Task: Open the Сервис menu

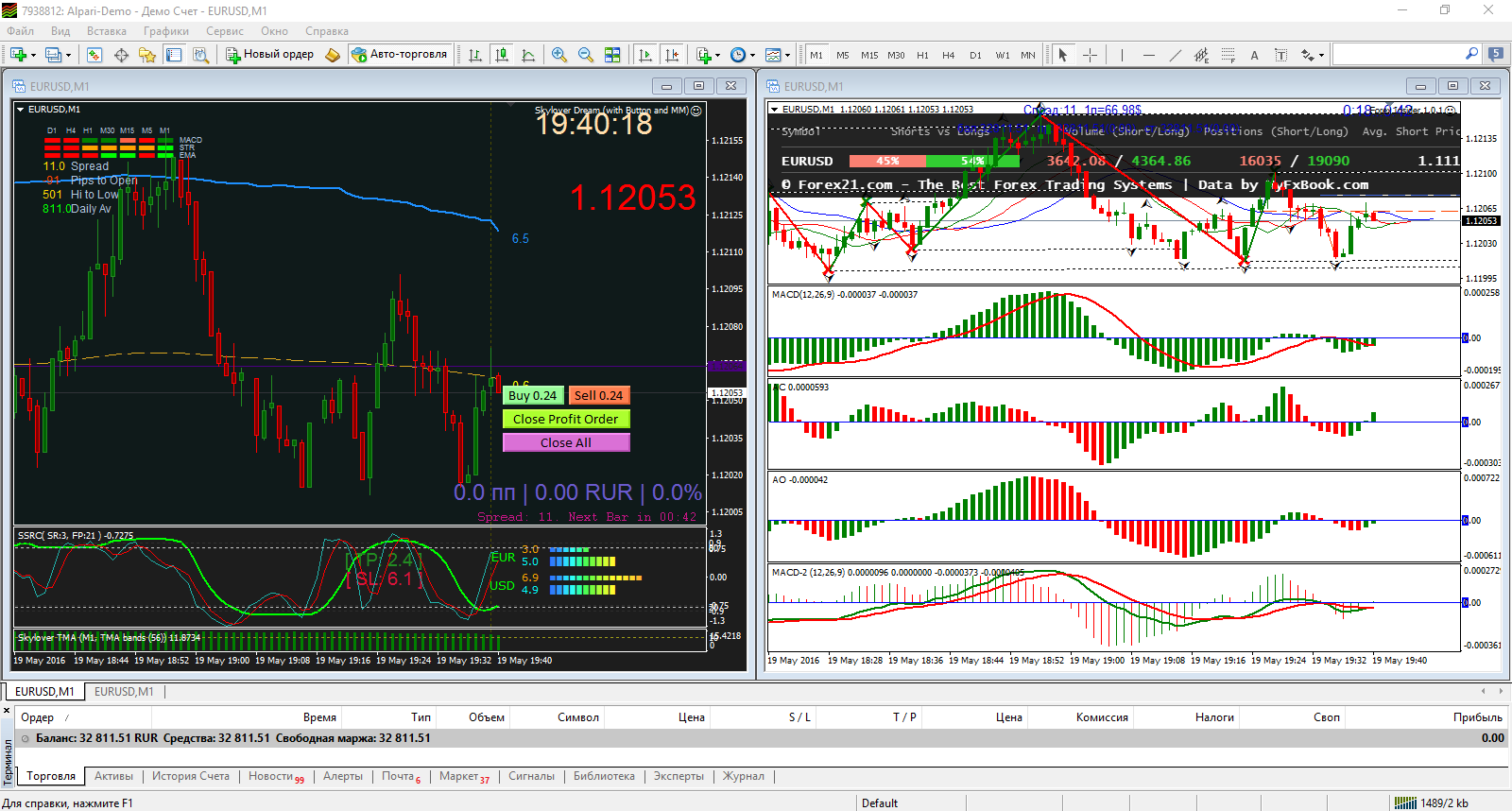Action: coord(225,31)
